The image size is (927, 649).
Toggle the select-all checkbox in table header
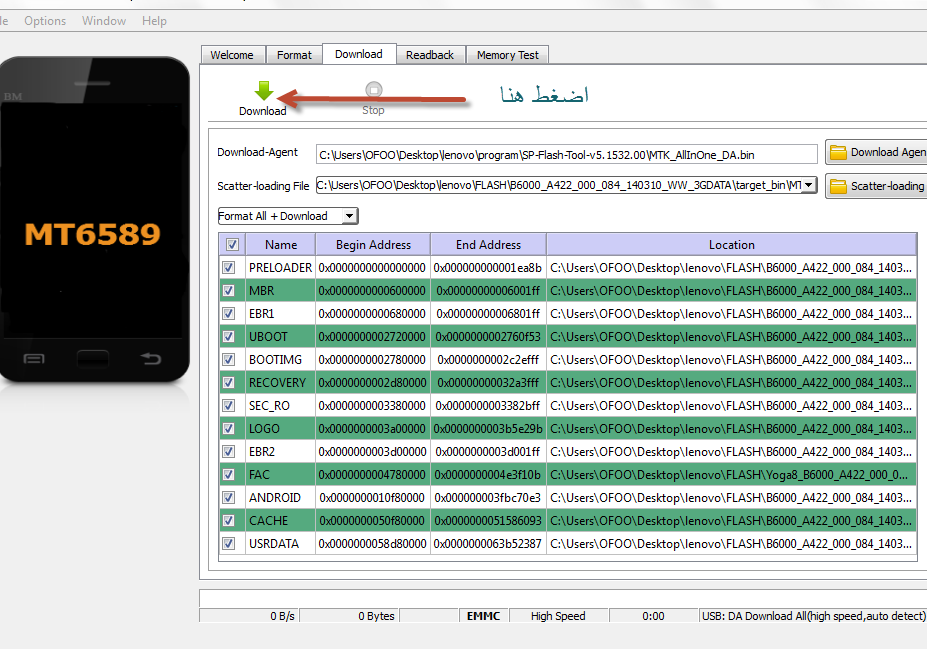tap(232, 244)
